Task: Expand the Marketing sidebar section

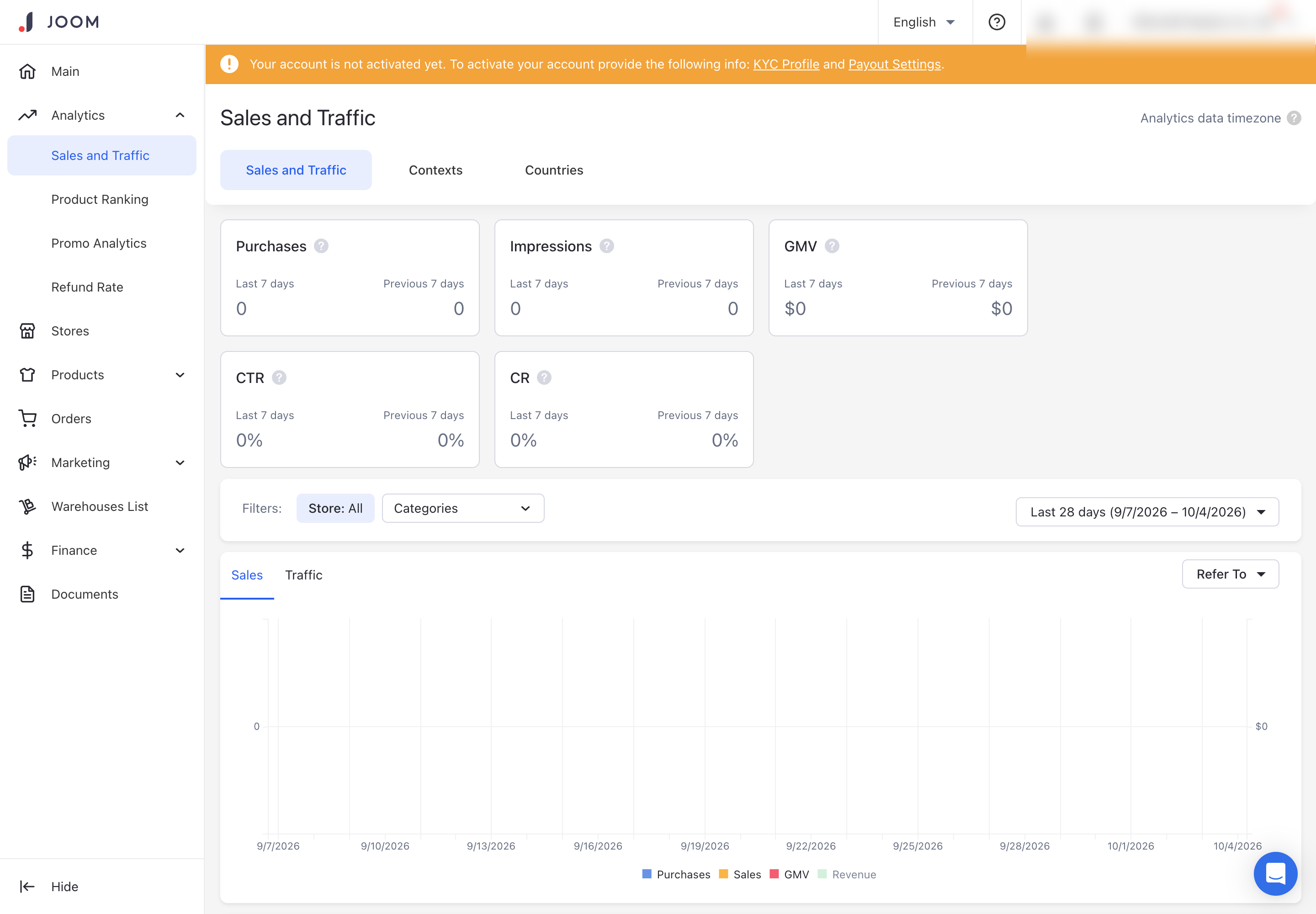Action: pos(180,463)
